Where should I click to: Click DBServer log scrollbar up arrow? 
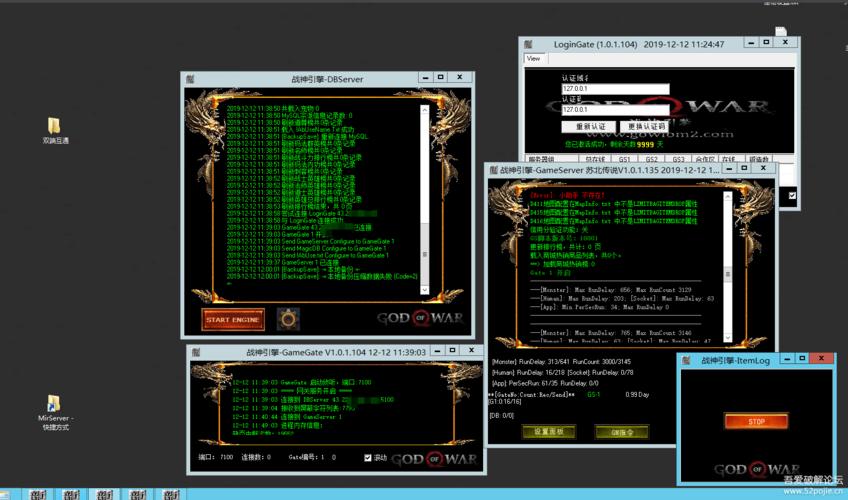coord(425,110)
